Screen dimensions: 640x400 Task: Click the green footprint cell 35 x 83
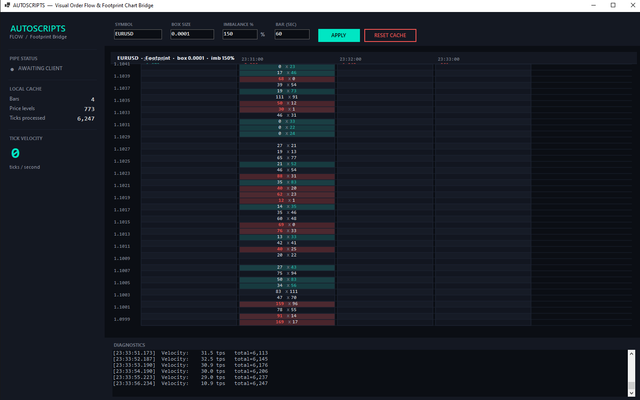[287, 182]
